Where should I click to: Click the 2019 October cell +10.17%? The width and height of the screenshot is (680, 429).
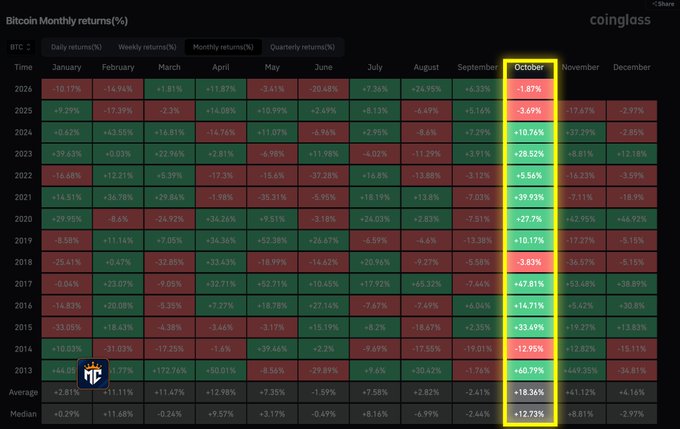click(529, 241)
